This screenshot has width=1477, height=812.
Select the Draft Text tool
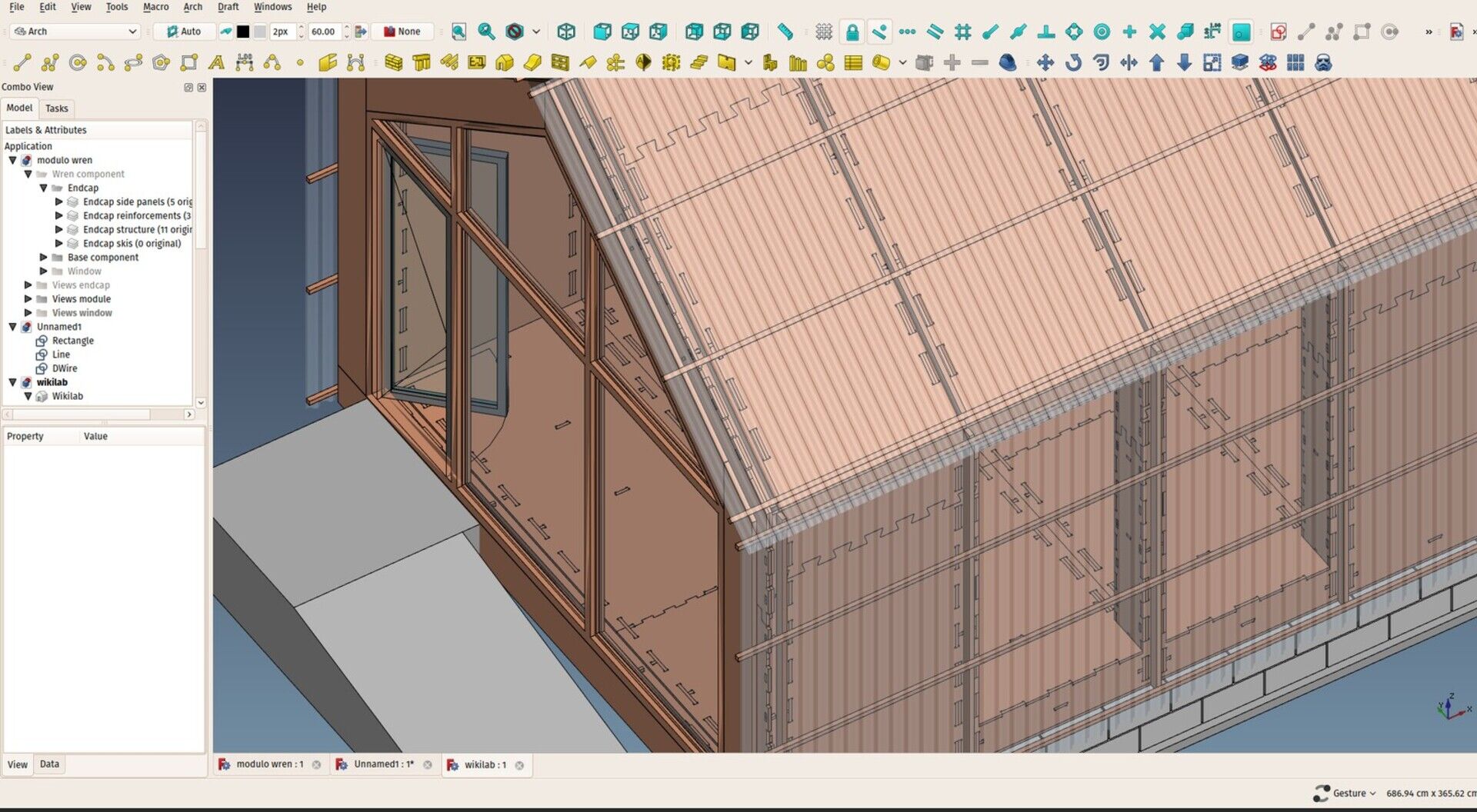[x=217, y=63]
